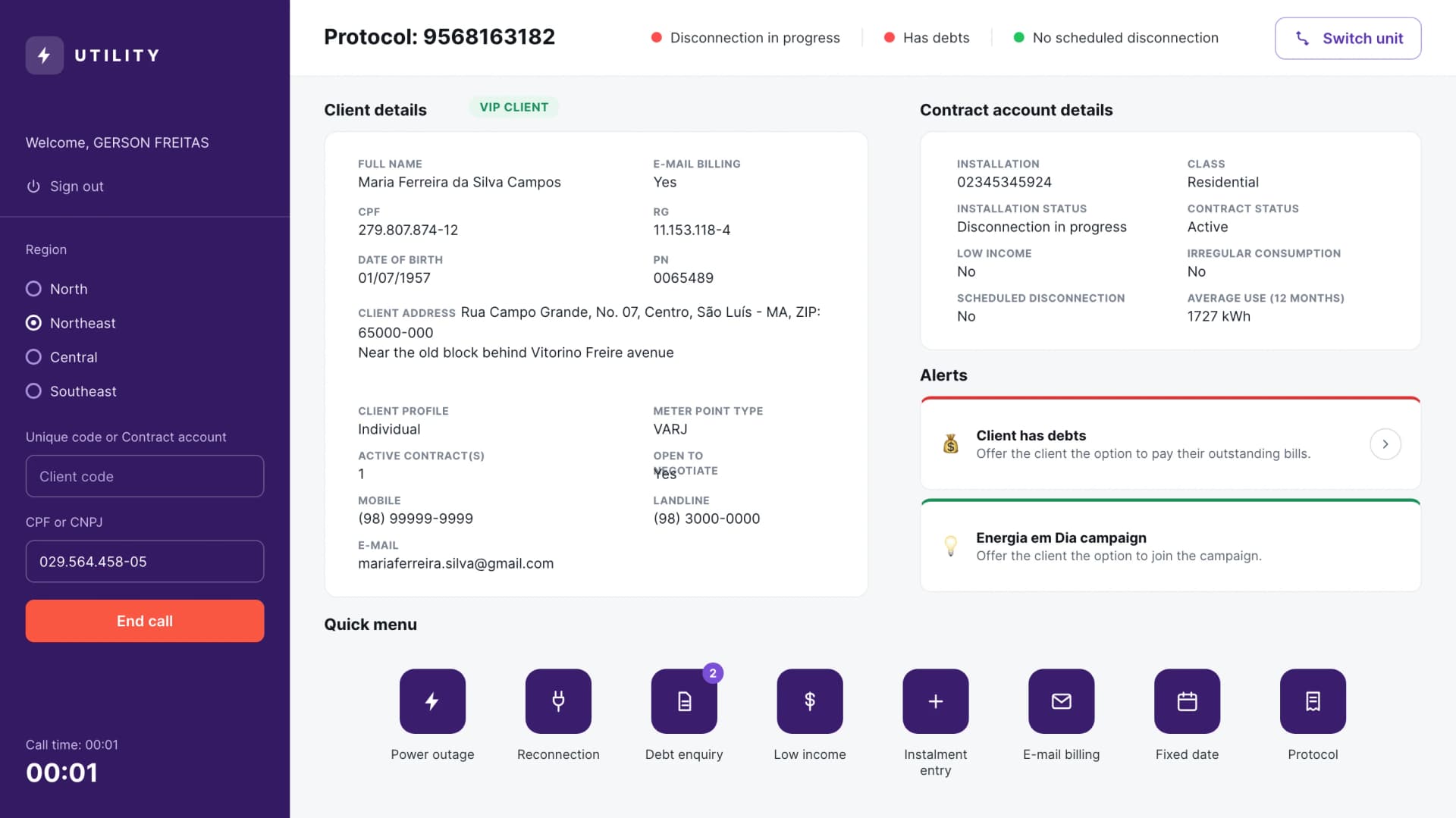Image resolution: width=1456 pixels, height=818 pixels.
Task: Click the Reconnection plug icon
Action: (x=558, y=700)
